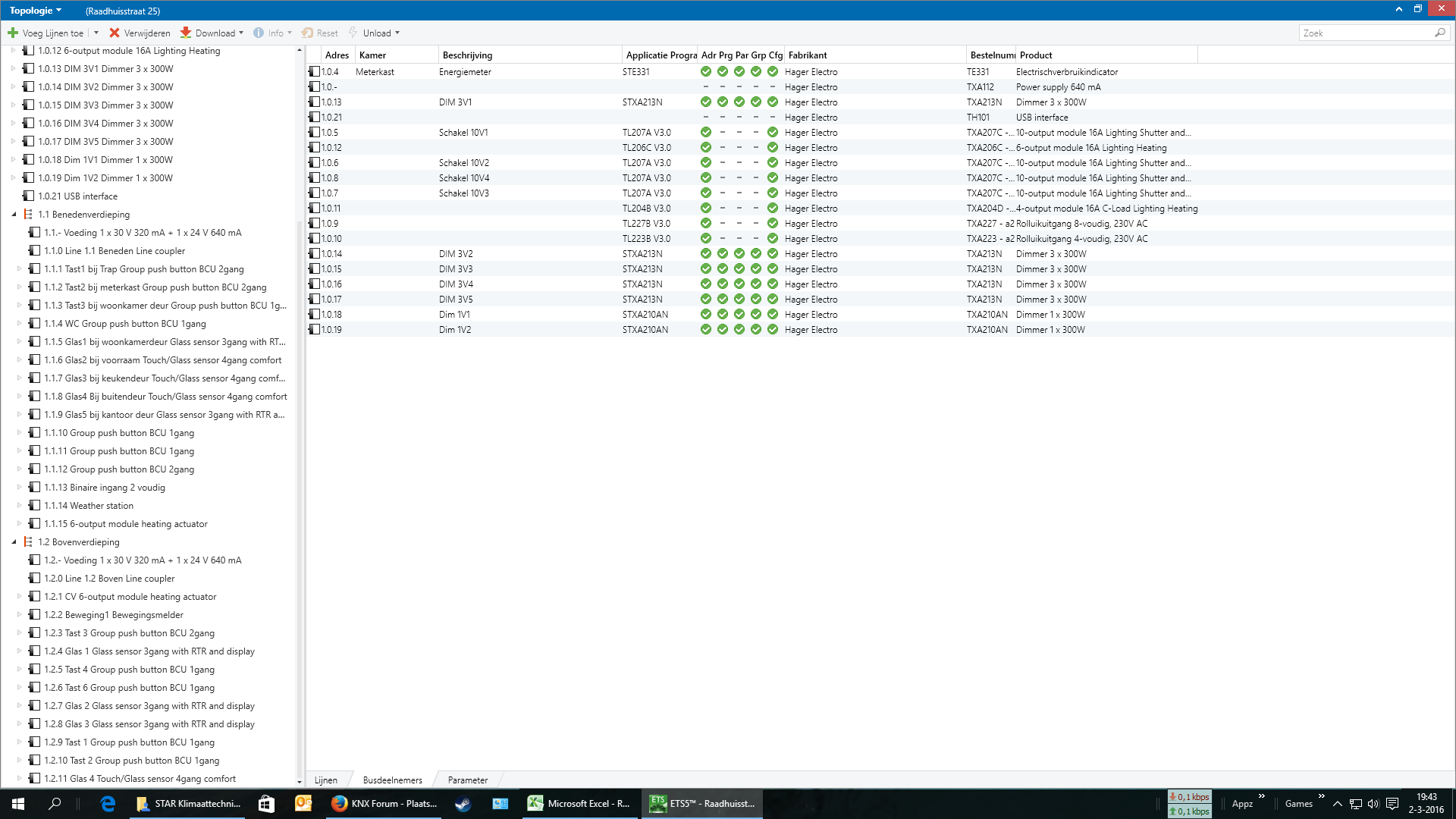1456x819 pixels.
Task: Click line icon beside 1.1 Benedenverdieping
Action: (x=28, y=215)
